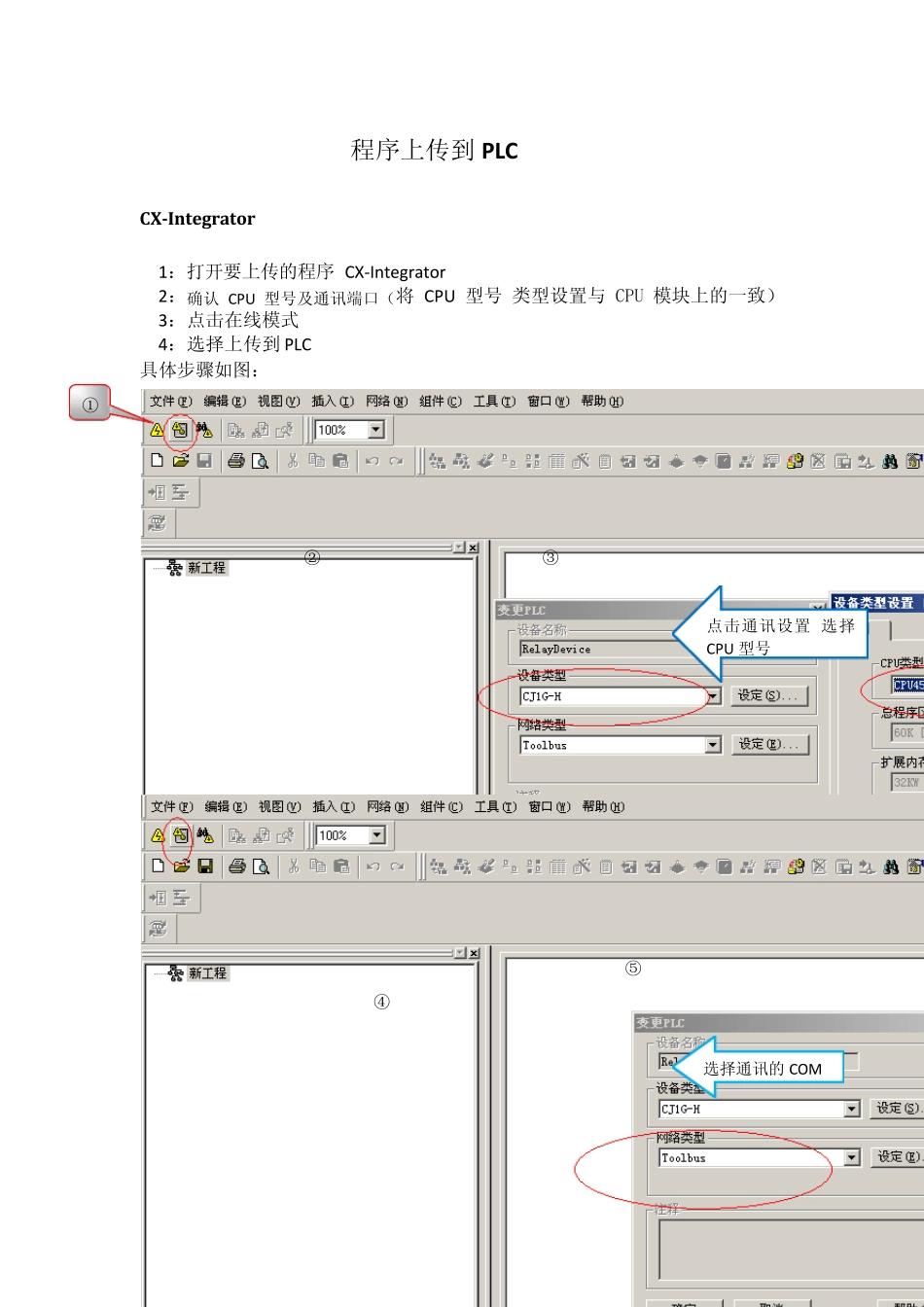Click the yellow warning triangle icon in lower screenshot
This screenshot has height=1307, width=924.
tap(158, 835)
